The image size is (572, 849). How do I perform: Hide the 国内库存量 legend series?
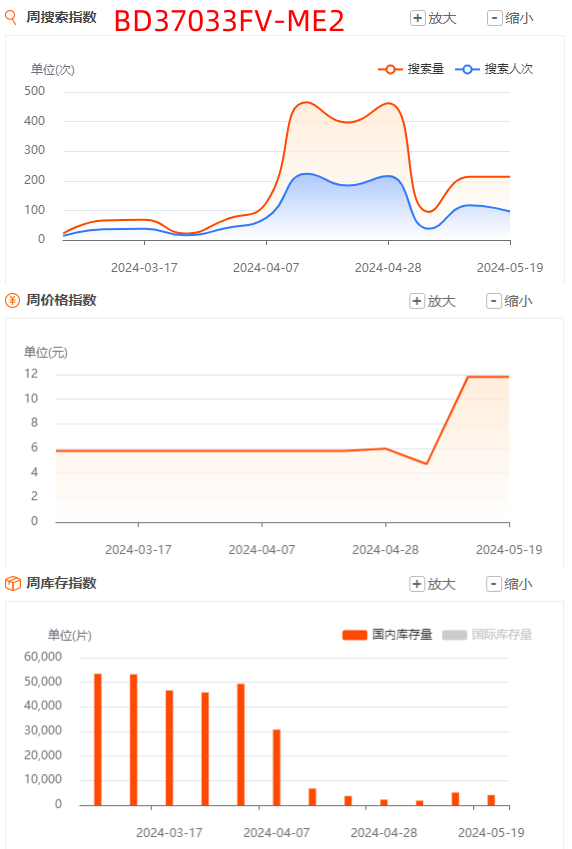pos(387,635)
